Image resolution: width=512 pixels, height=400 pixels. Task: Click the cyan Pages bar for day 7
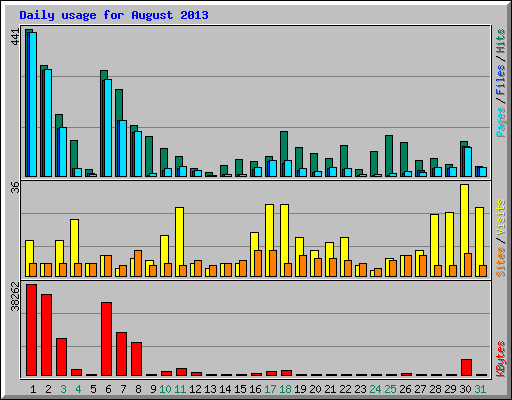pyautogui.click(x=123, y=148)
